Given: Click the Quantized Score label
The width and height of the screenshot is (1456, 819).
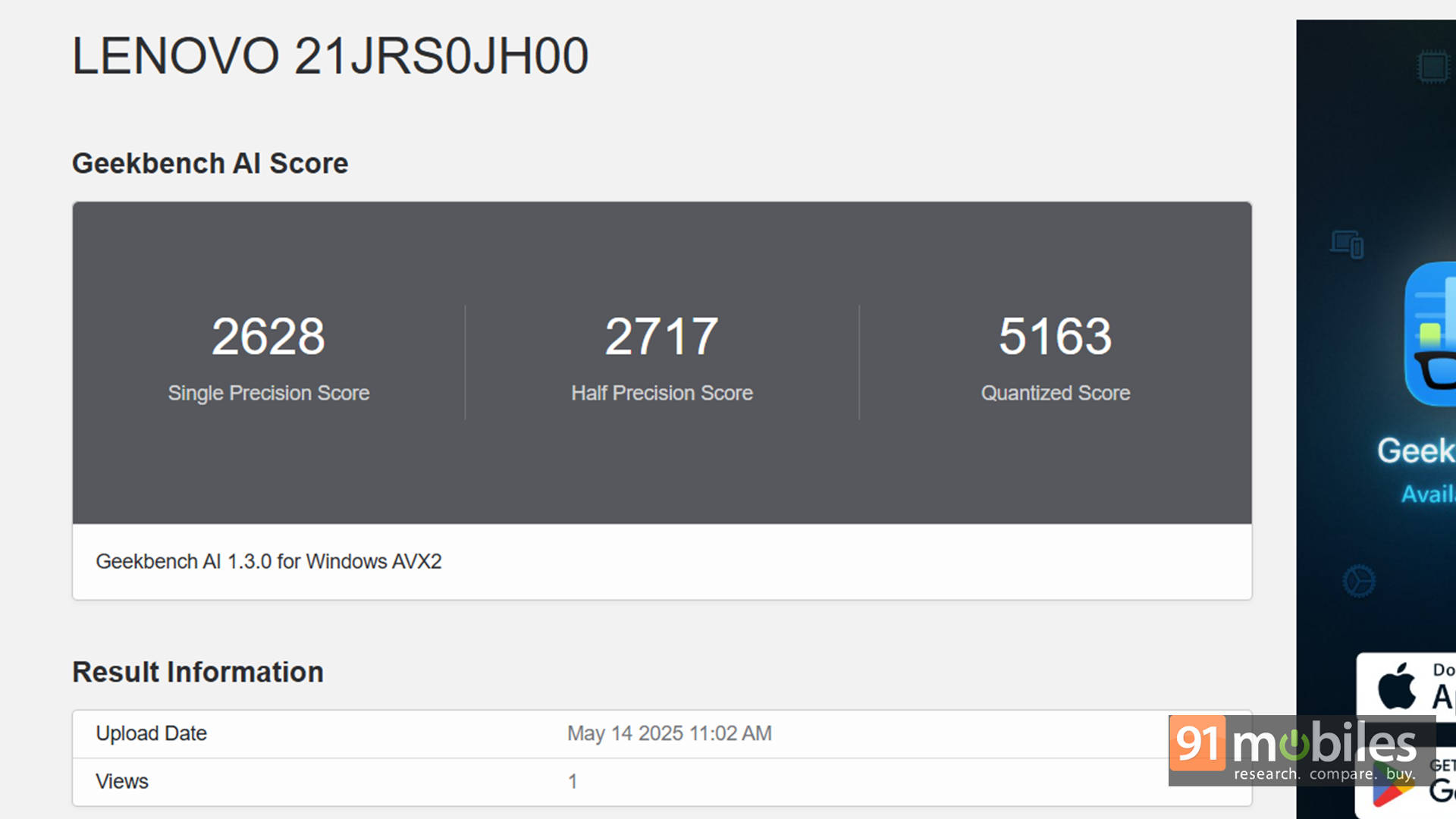Looking at the screenshot, I should (x=1056, y=393).
